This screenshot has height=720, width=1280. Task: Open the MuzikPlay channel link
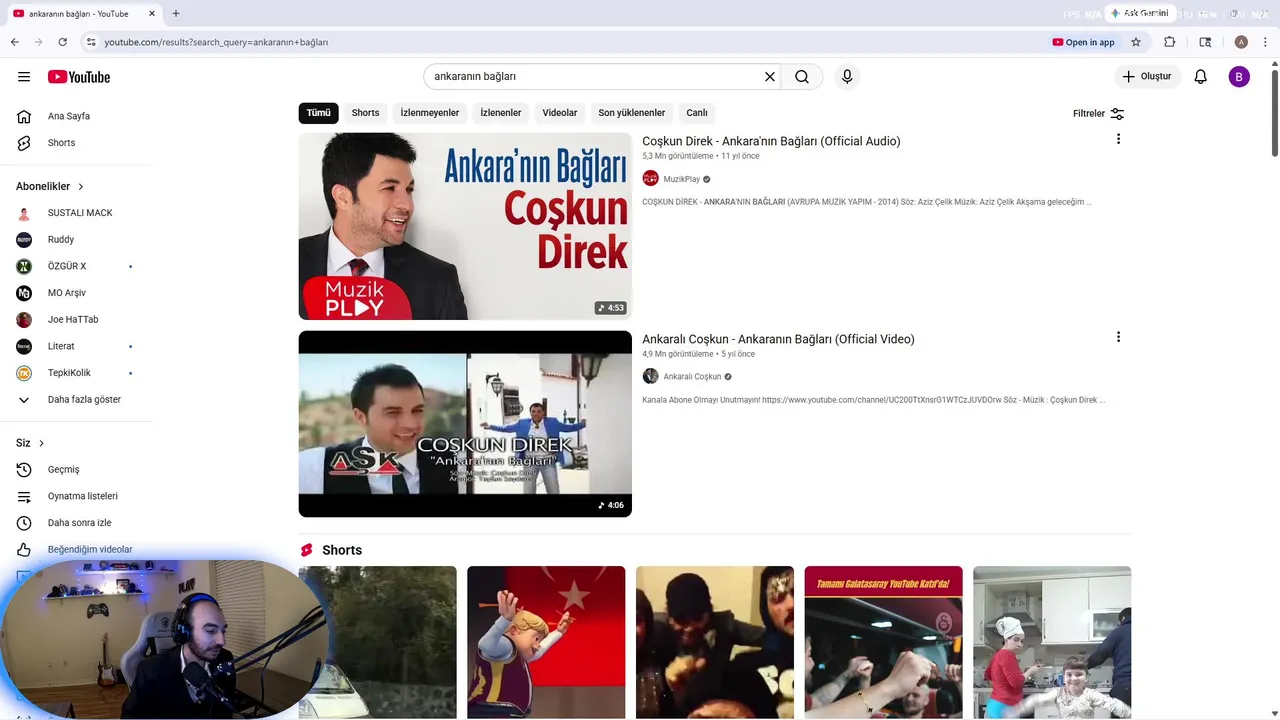[681, 179]
